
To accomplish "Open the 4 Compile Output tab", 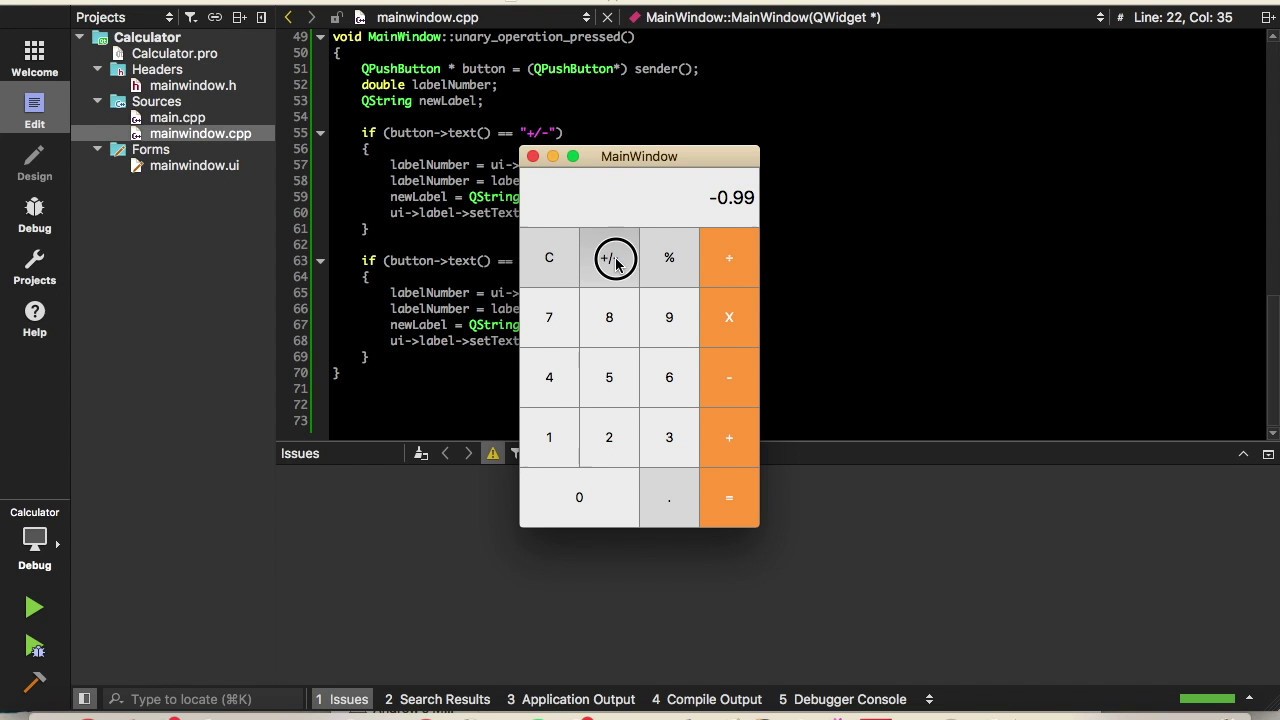I will click(707, 699).
